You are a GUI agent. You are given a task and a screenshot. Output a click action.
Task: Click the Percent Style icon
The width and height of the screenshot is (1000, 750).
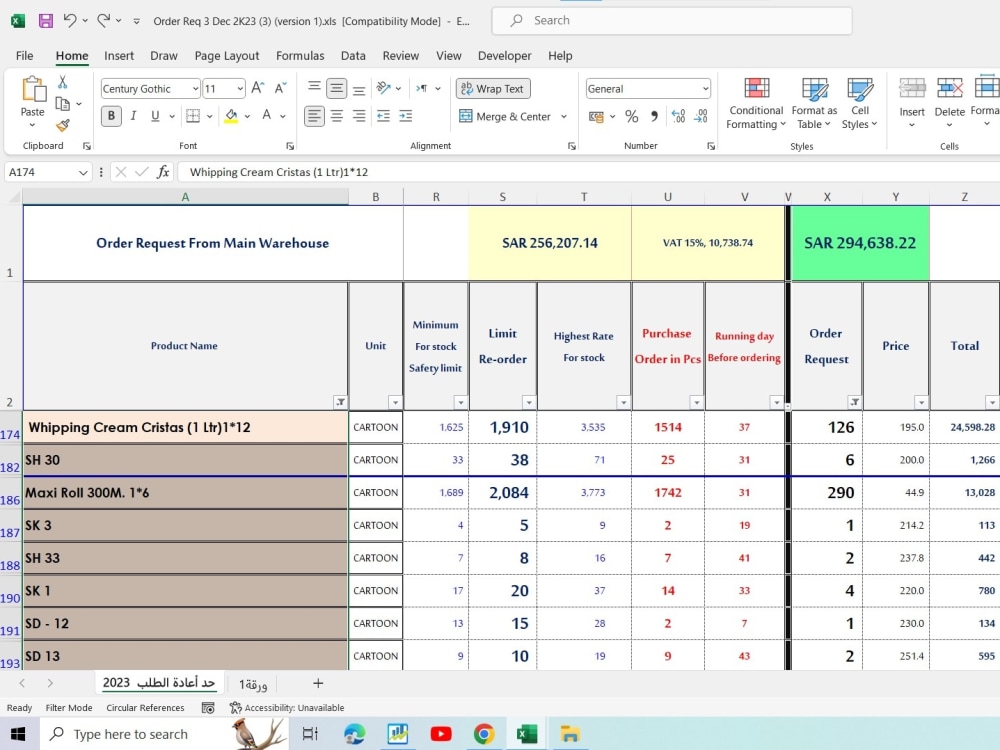tap(631, 116)
